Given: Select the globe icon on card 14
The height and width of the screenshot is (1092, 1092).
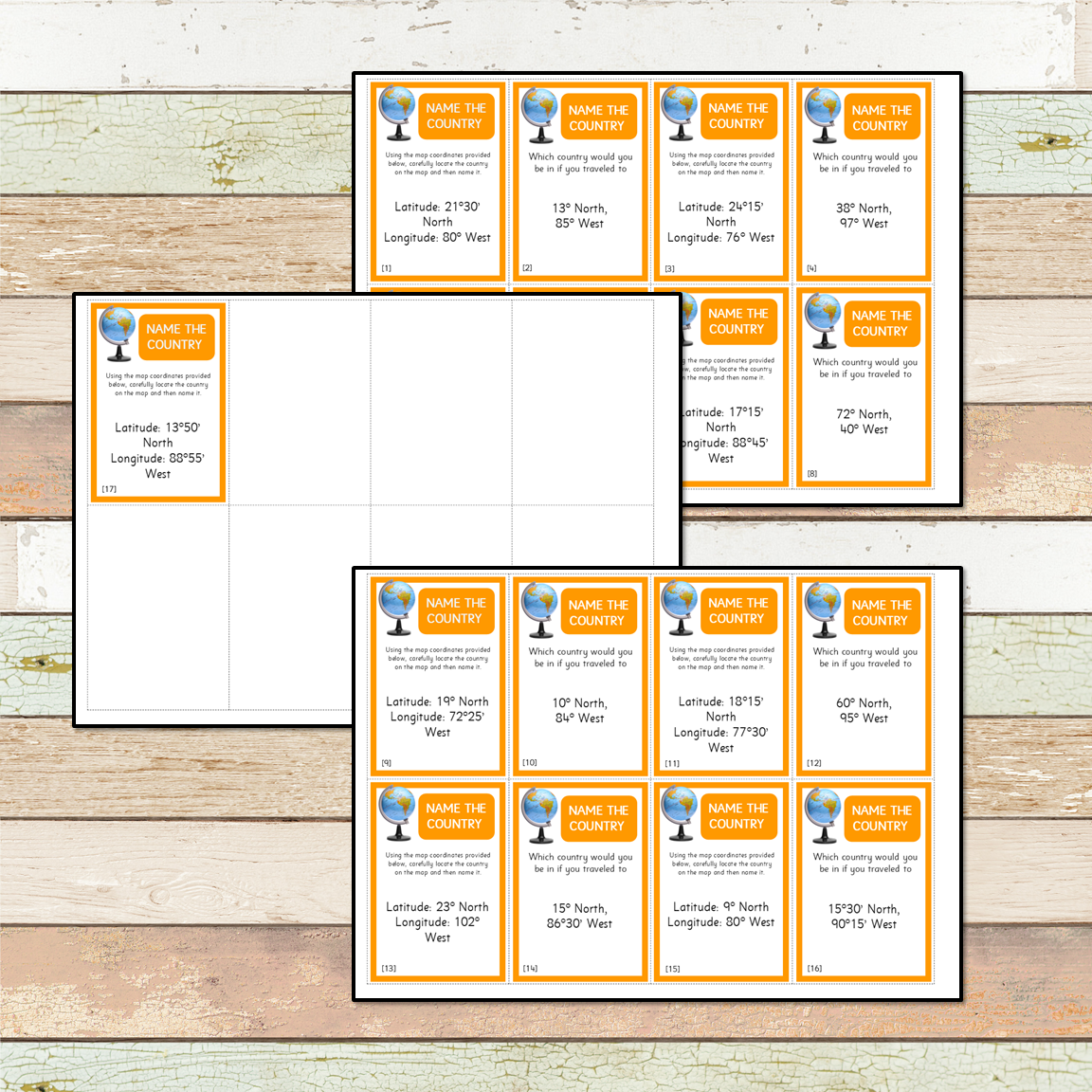Looking at the screenshot, I should point(539,814).
